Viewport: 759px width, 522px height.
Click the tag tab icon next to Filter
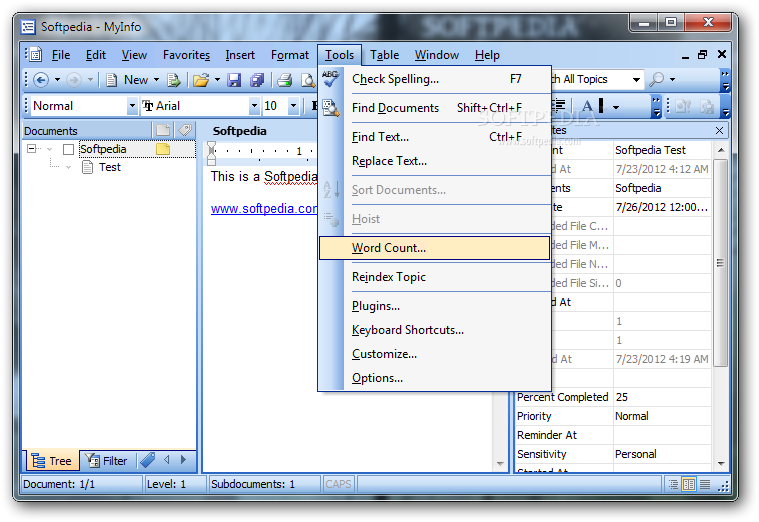pos(147,460)
